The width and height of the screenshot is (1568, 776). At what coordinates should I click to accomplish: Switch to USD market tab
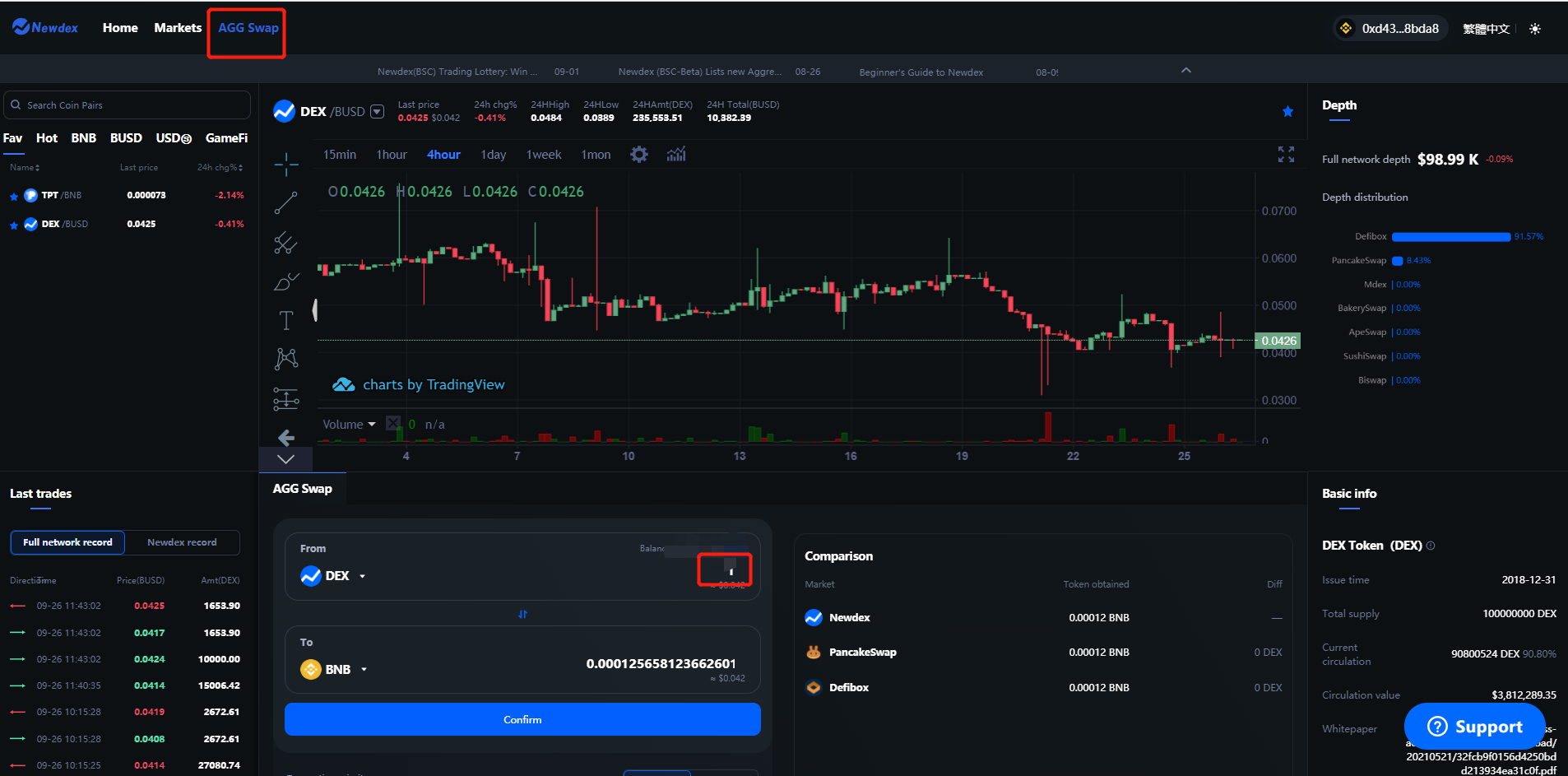pos(174,138)
